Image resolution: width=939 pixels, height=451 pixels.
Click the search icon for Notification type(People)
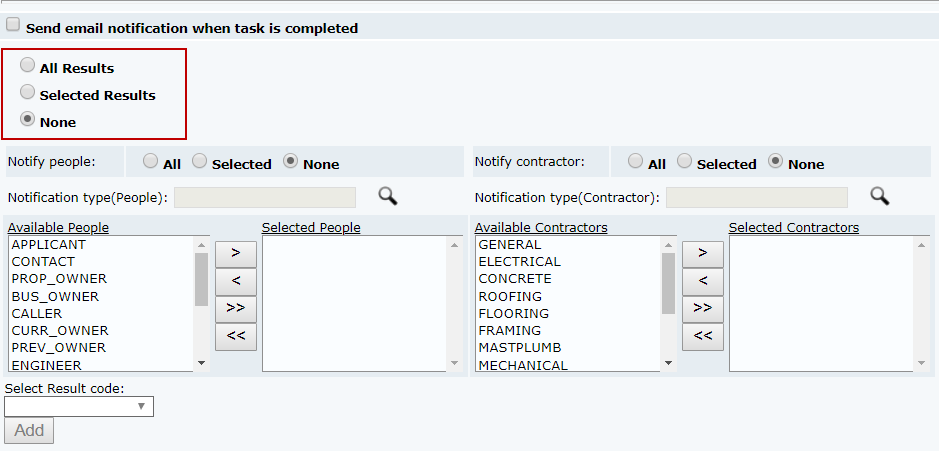pos(387,196)
